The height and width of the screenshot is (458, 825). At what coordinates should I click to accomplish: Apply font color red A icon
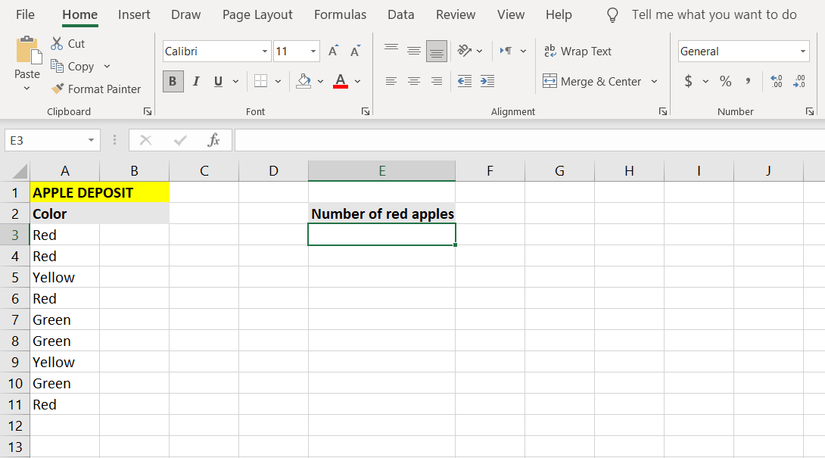[340, 81]
